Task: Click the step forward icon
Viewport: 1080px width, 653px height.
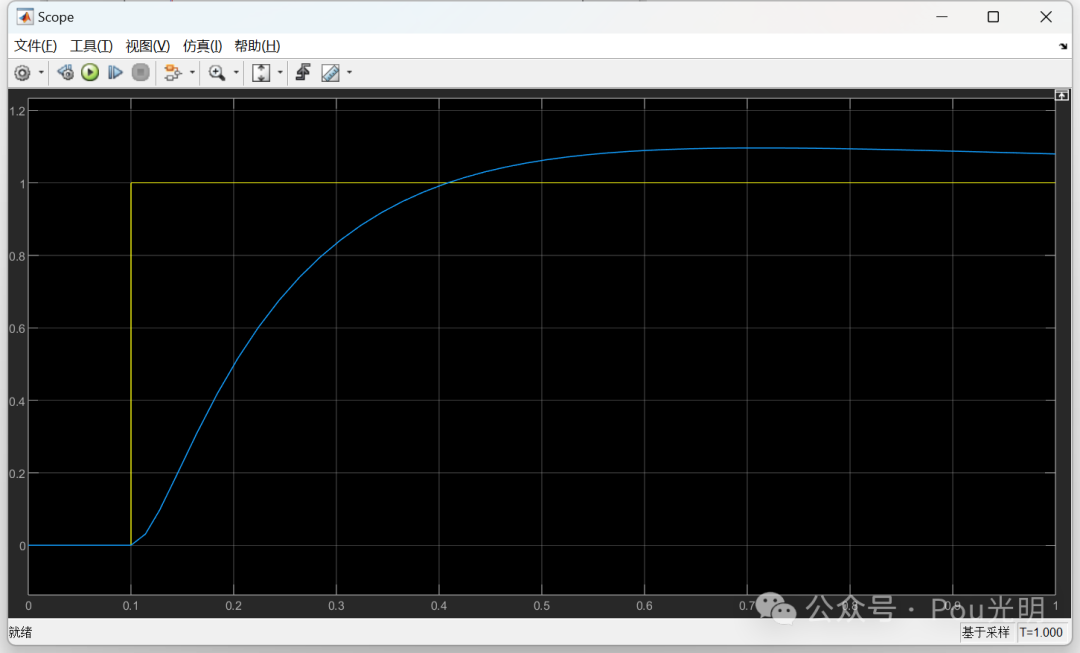Action: click(x=115, y=72)
